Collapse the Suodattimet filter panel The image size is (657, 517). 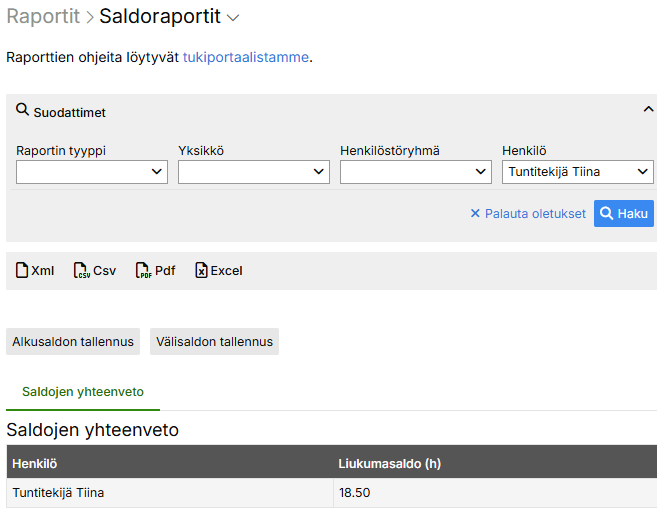[x=648, y=110]
